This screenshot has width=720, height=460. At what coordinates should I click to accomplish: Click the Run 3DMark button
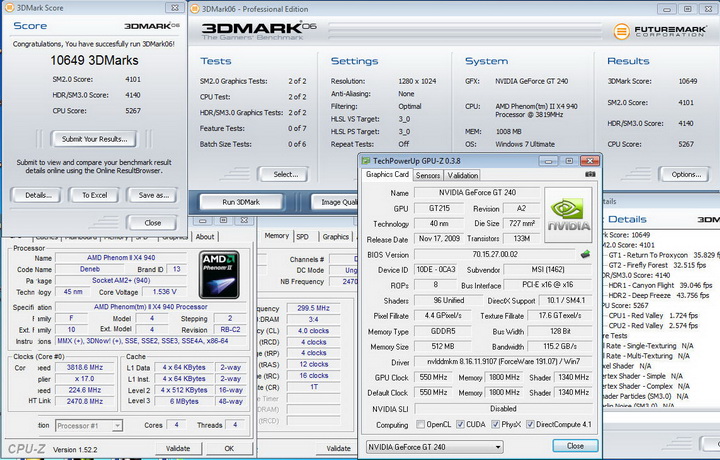click(x=241, y=202)
